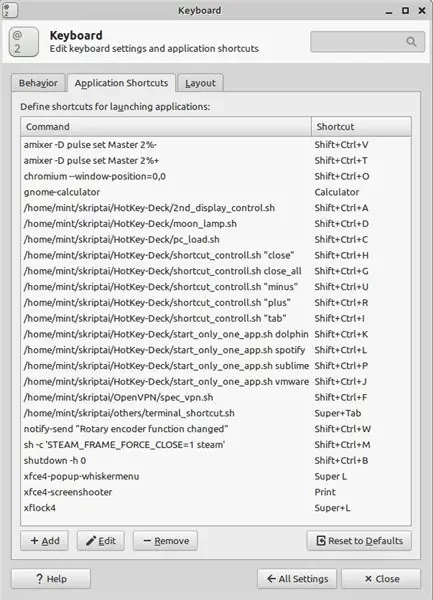
Task: Click the search magnifier icon
Action: tap(411, 41)
